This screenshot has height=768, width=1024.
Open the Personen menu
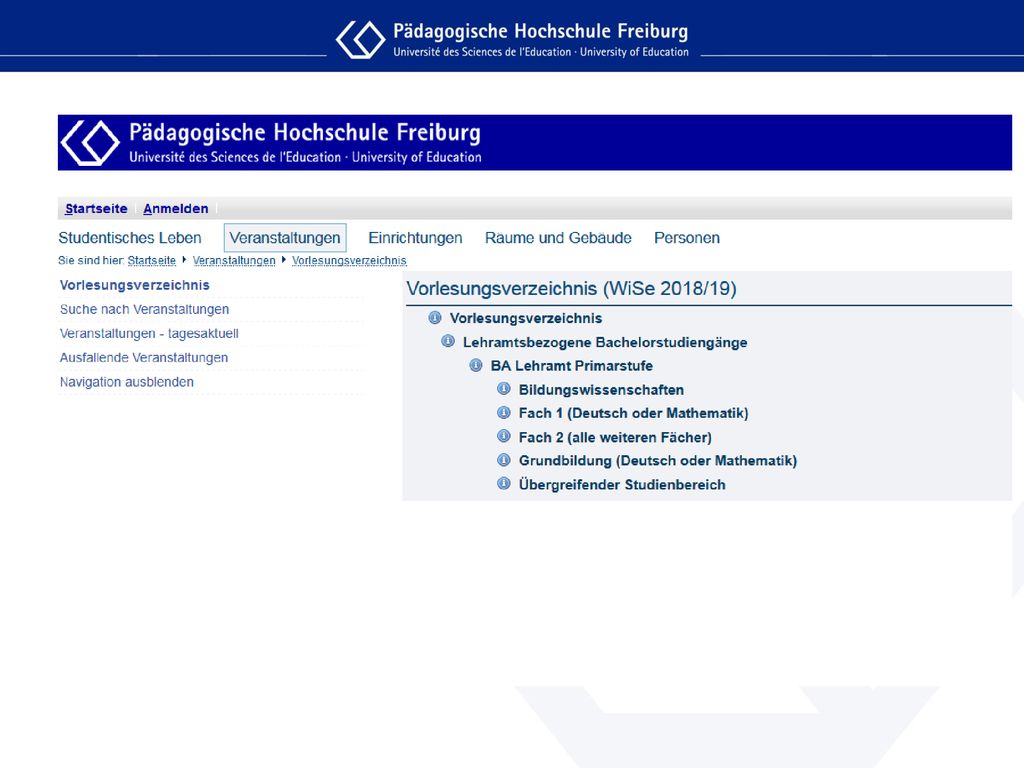point(687,238)
